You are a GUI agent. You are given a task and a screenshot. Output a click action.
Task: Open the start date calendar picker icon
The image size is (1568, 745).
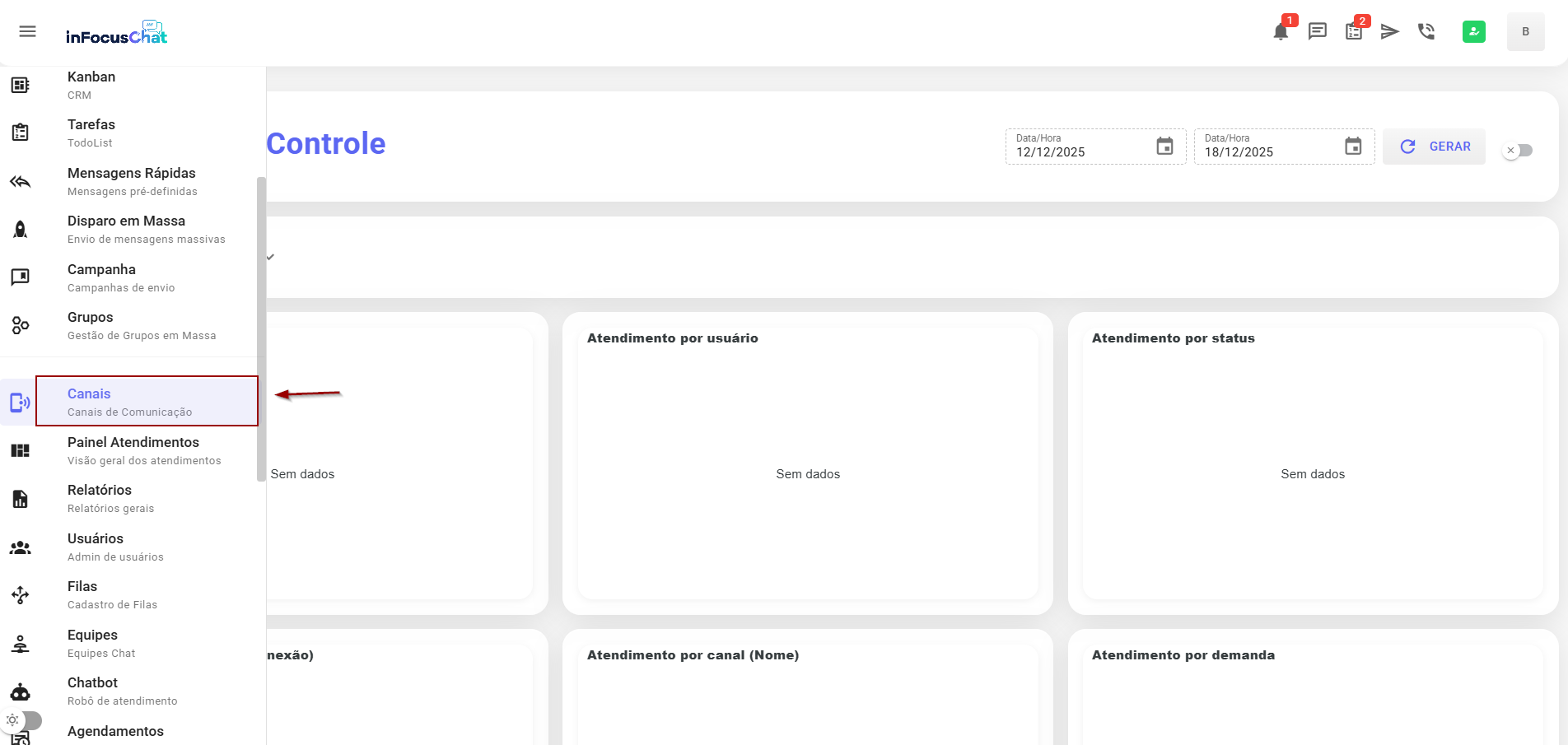(x=1164, y=147)
